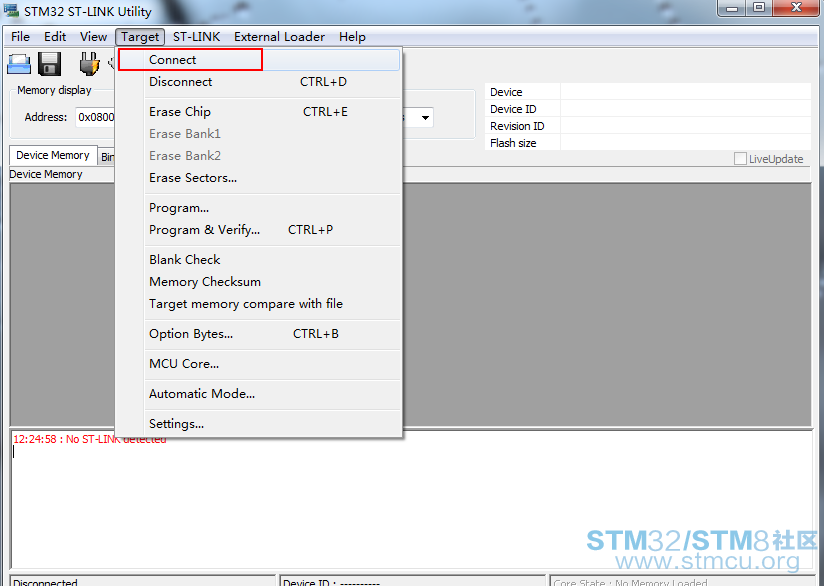Maximize the ST-LINK Utility window
Viewport: 824px width, 586px height.
coord(759,8)
